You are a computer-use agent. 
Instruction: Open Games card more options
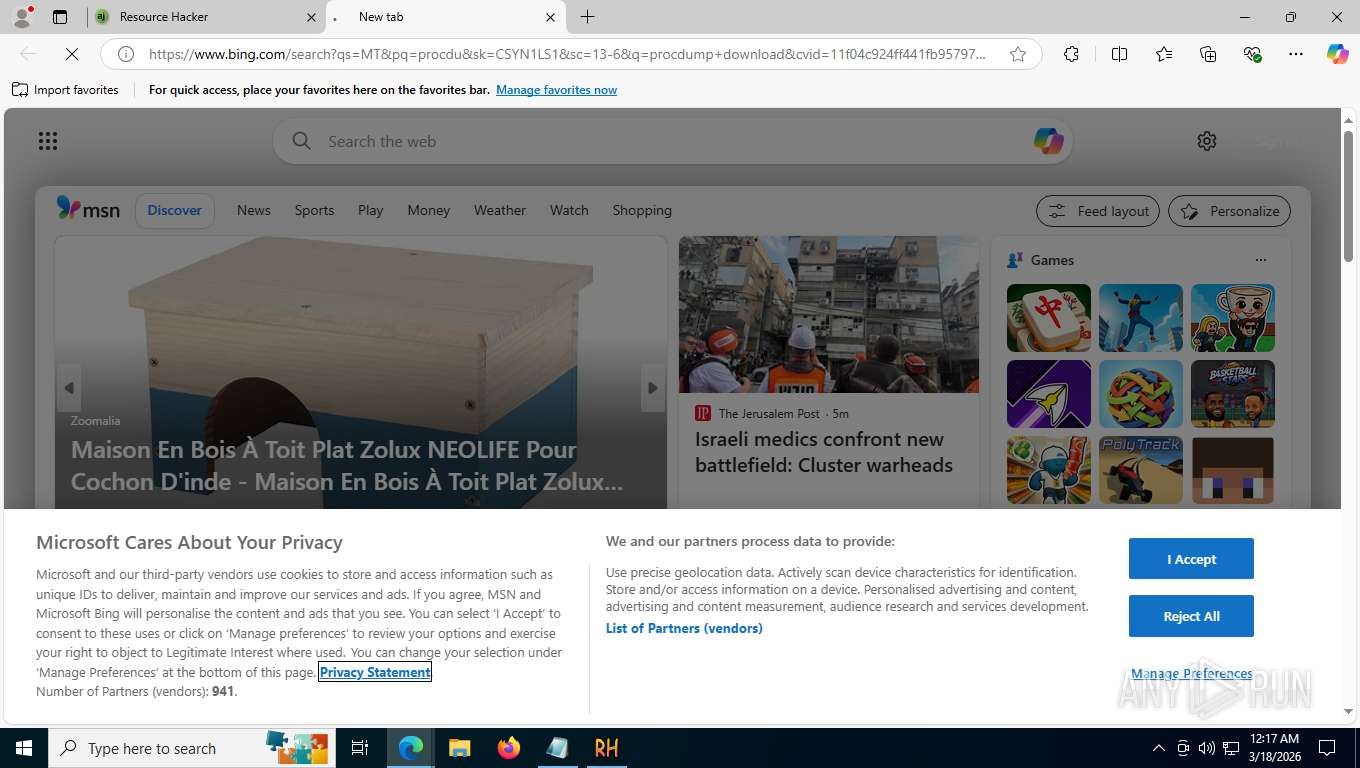click(x=1260, y=260)
